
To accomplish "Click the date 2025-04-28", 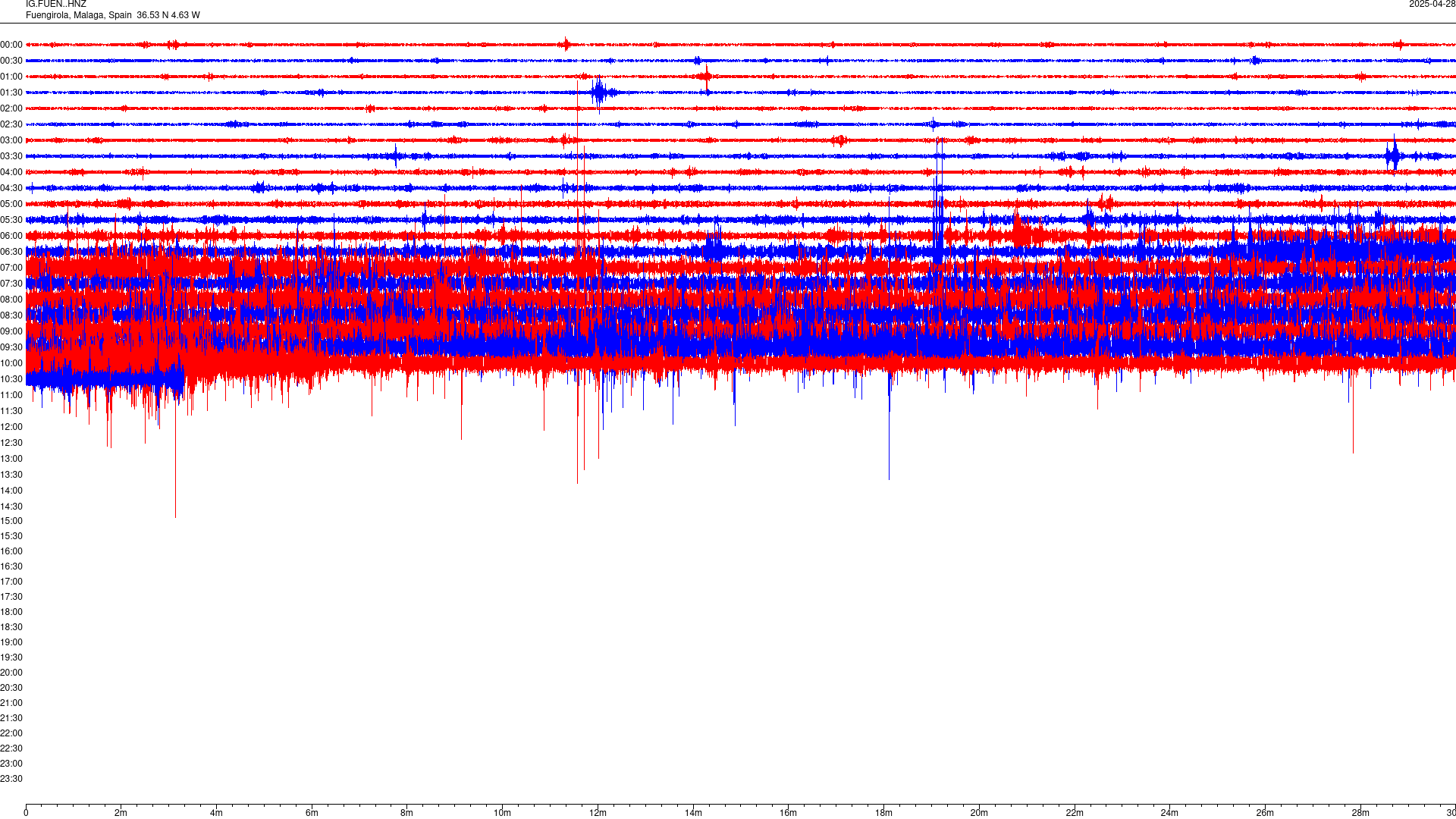I will [1432, 5].
